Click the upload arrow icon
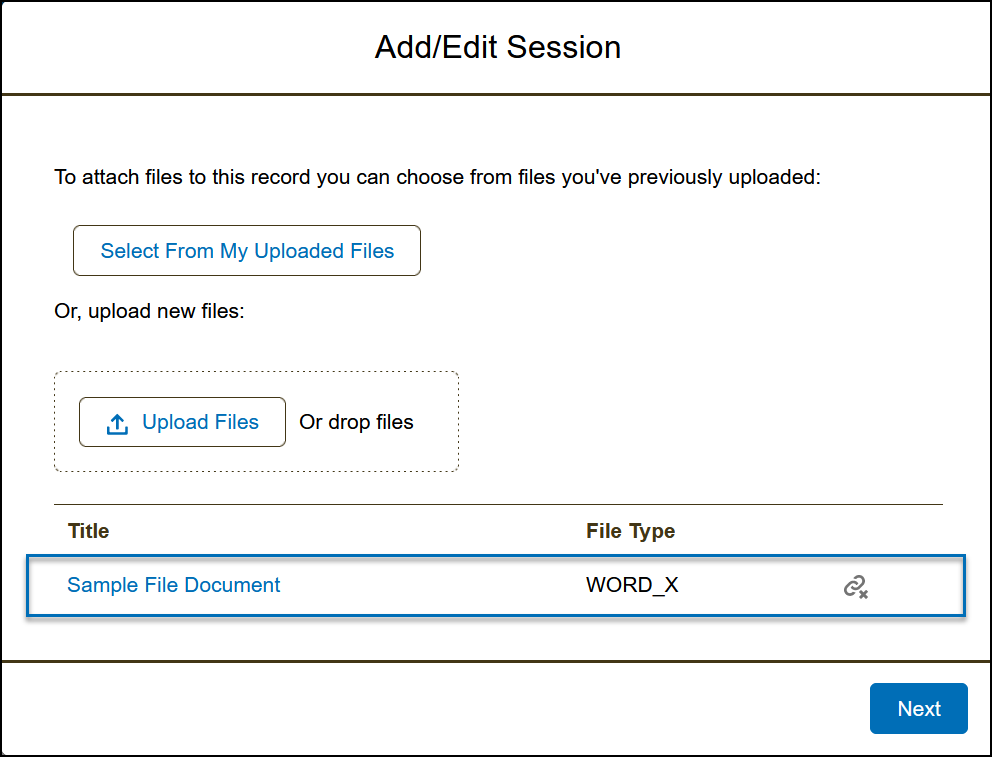992x757 pixels. [117, 424]
